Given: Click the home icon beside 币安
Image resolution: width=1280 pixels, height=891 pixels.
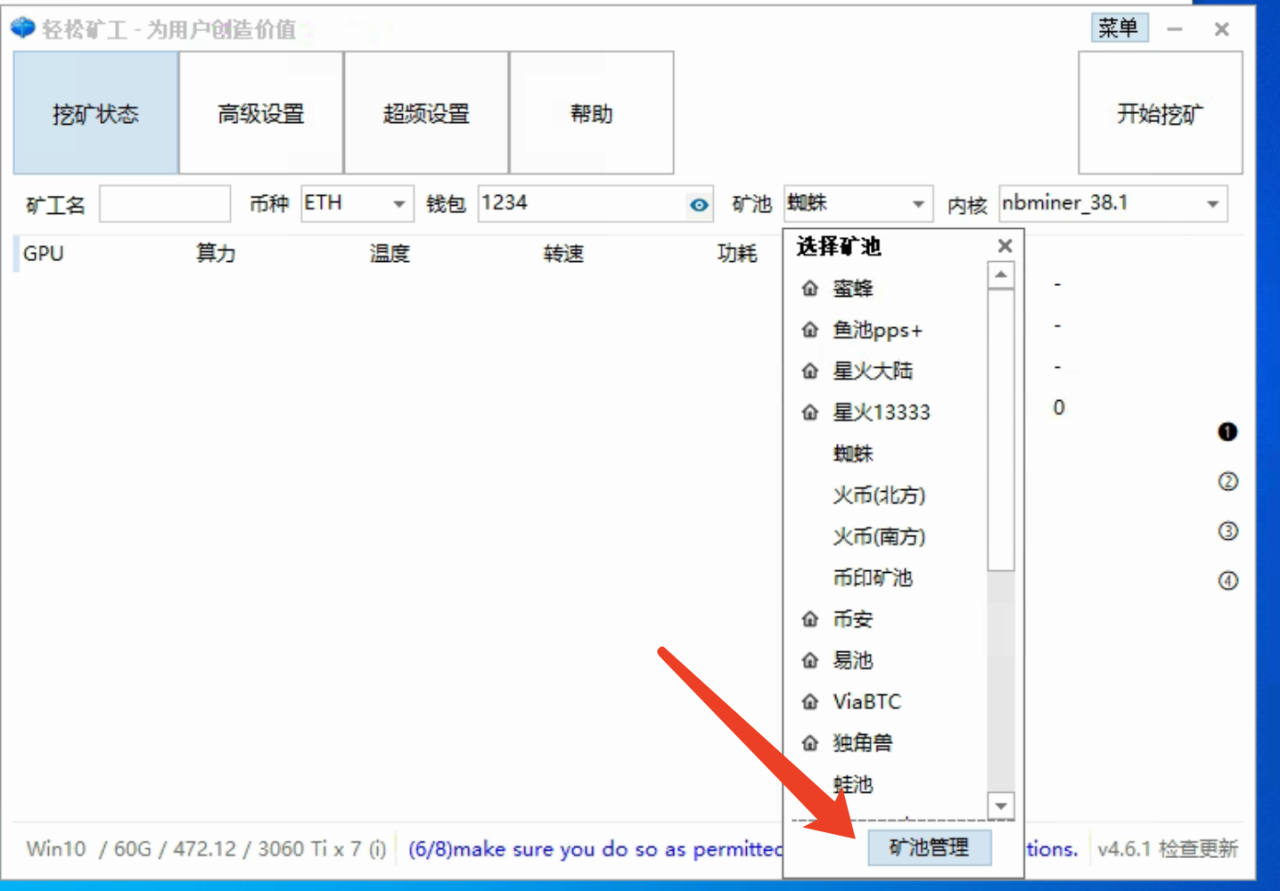Looking at the screenshot, I should pyautogui.click(x=810, y=619).
